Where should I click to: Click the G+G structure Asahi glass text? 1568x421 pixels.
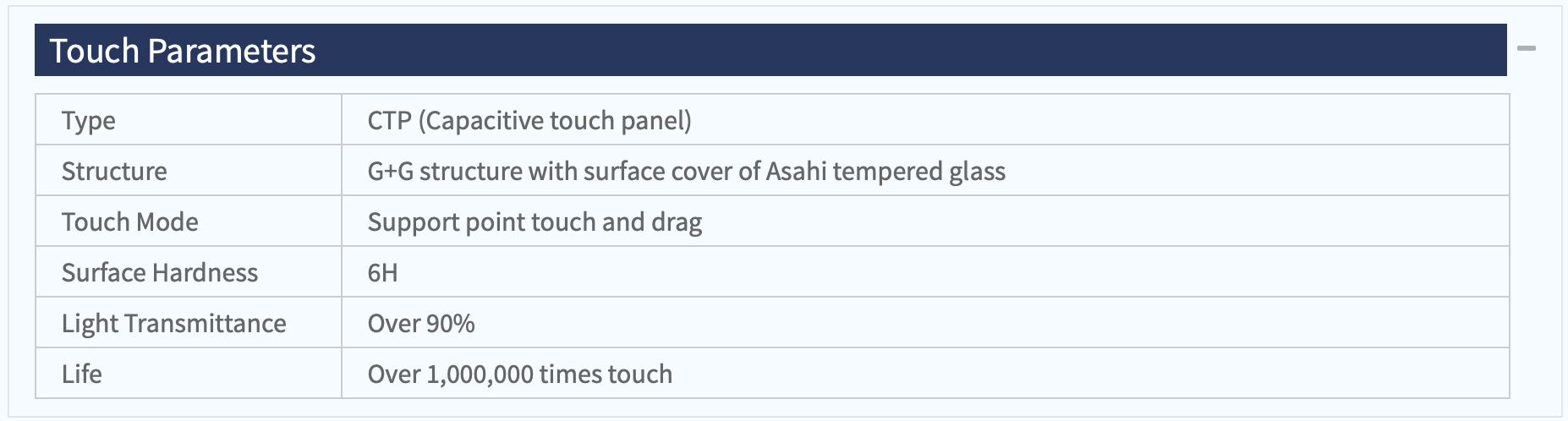coord(687,172)
